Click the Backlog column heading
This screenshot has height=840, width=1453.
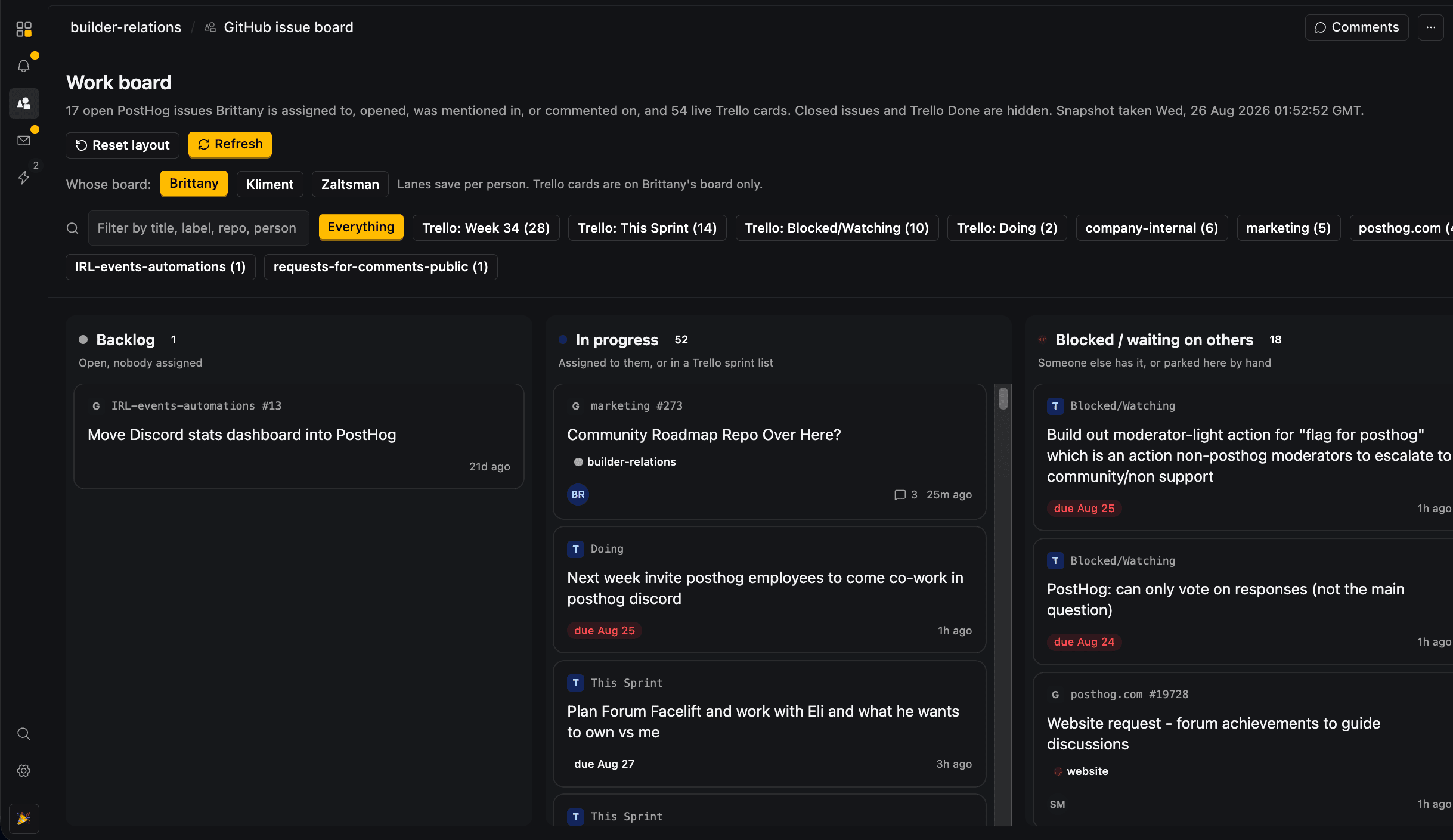tap(125, 340)
